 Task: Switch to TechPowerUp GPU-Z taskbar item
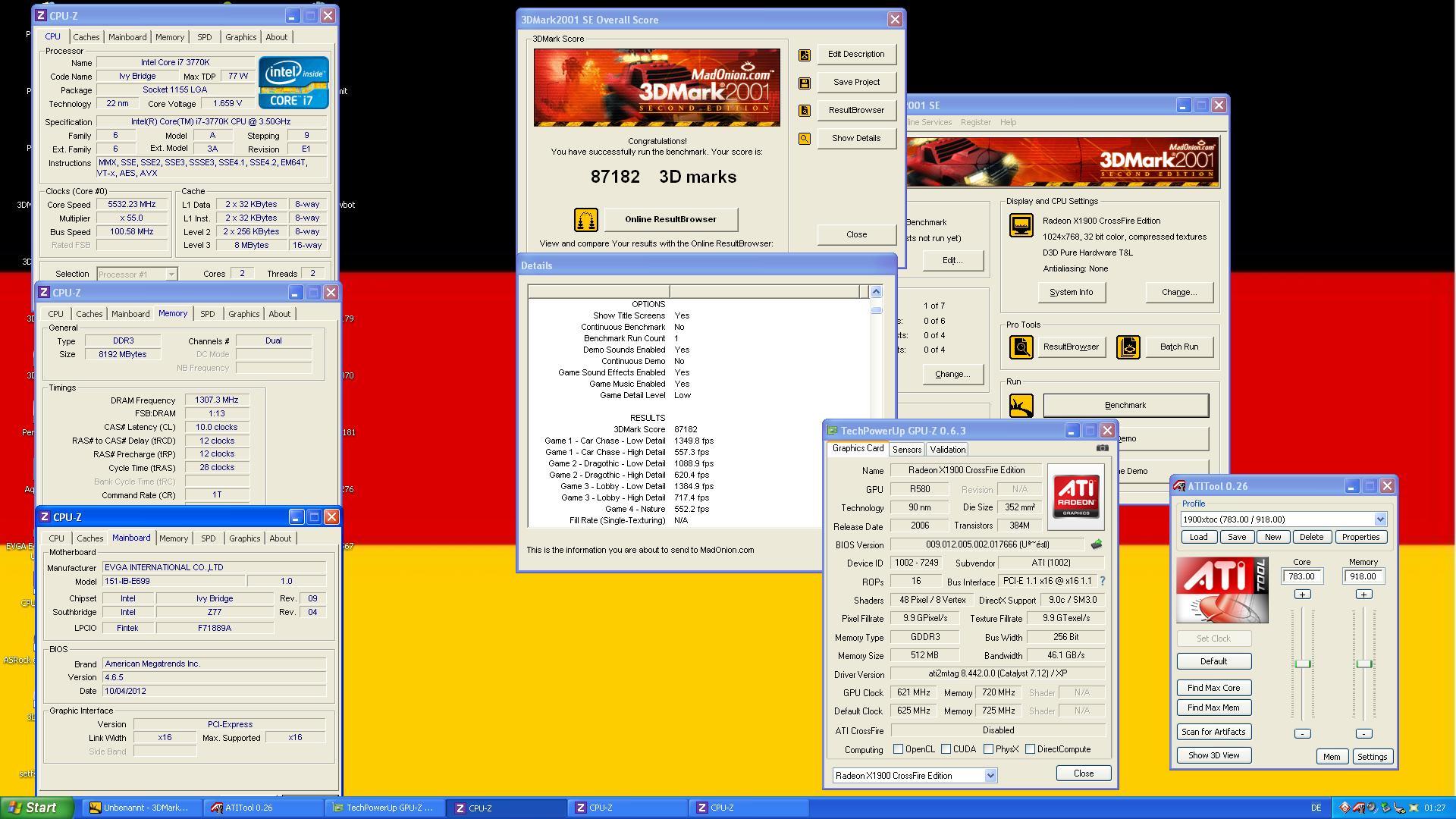coord(384,808)
